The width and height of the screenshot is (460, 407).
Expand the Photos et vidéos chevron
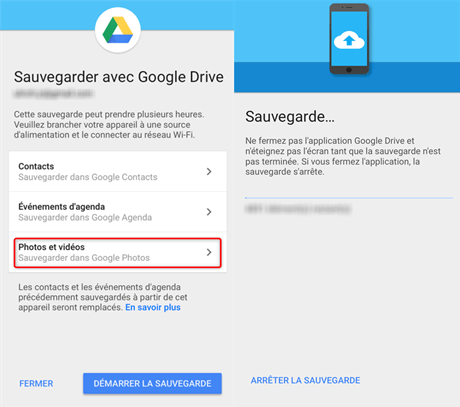pos(209,252)
